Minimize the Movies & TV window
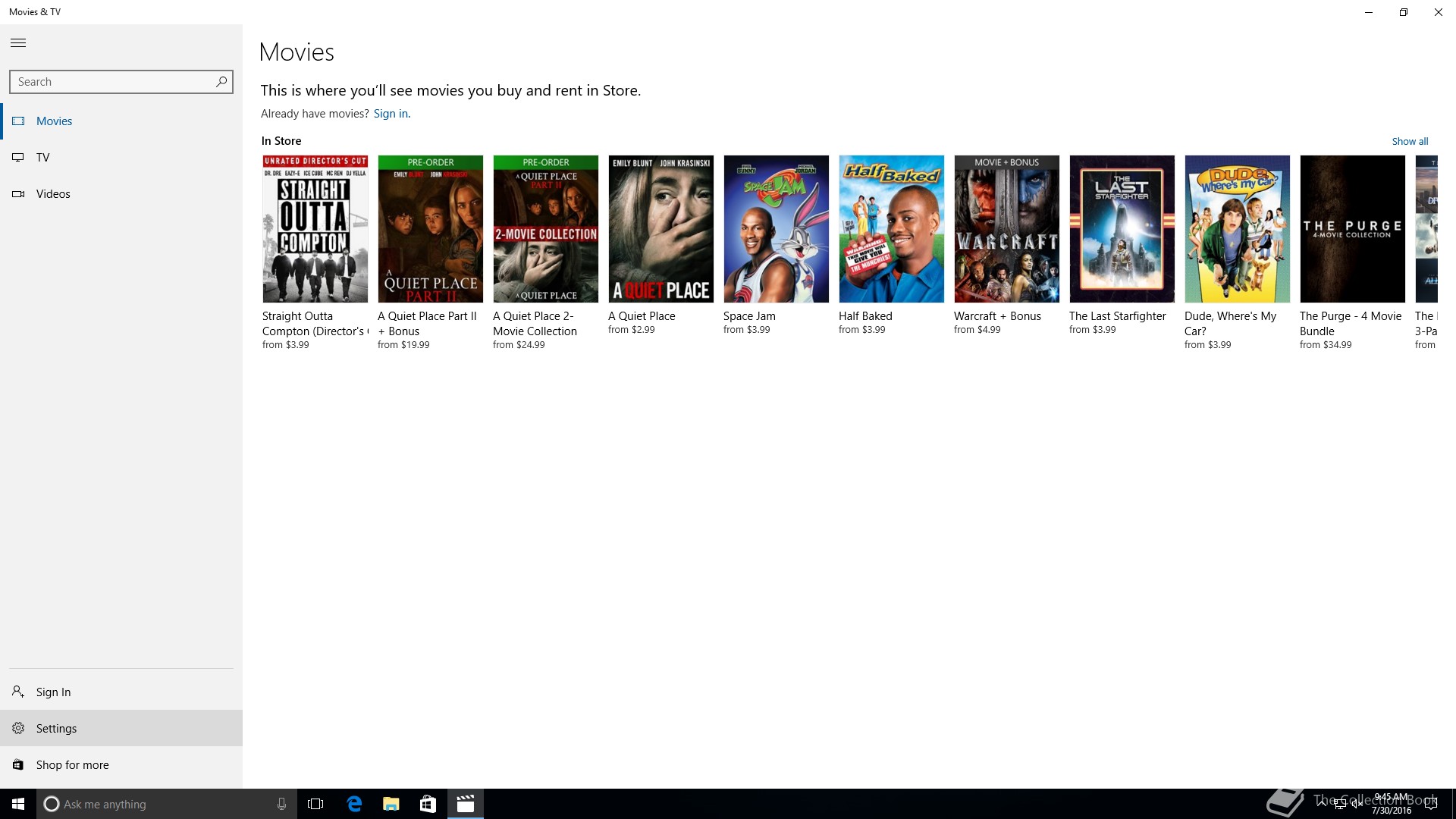Screen dimensions: 1456x819 click(1369, 12)
